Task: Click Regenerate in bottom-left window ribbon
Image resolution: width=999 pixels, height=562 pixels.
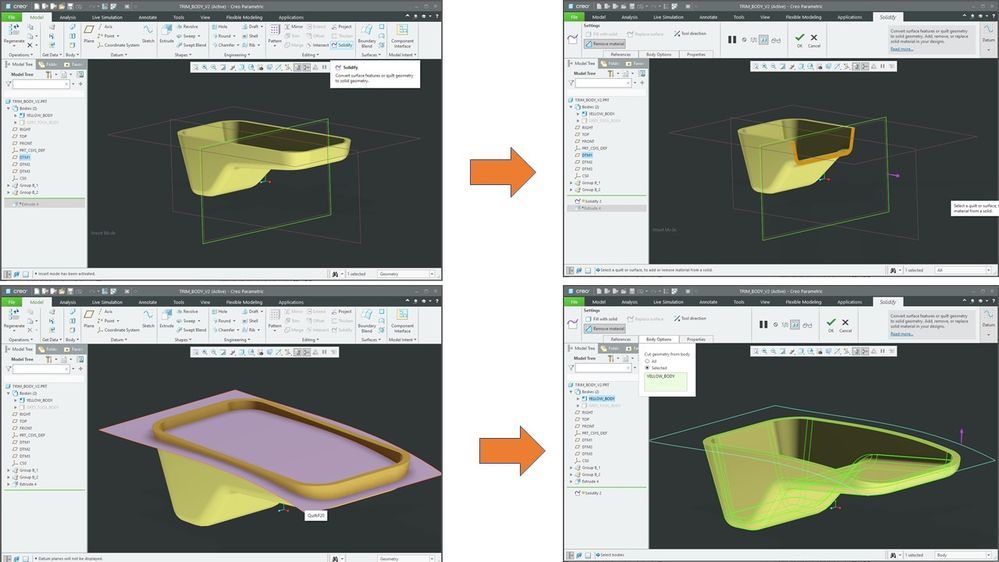Action: [14, 319]
